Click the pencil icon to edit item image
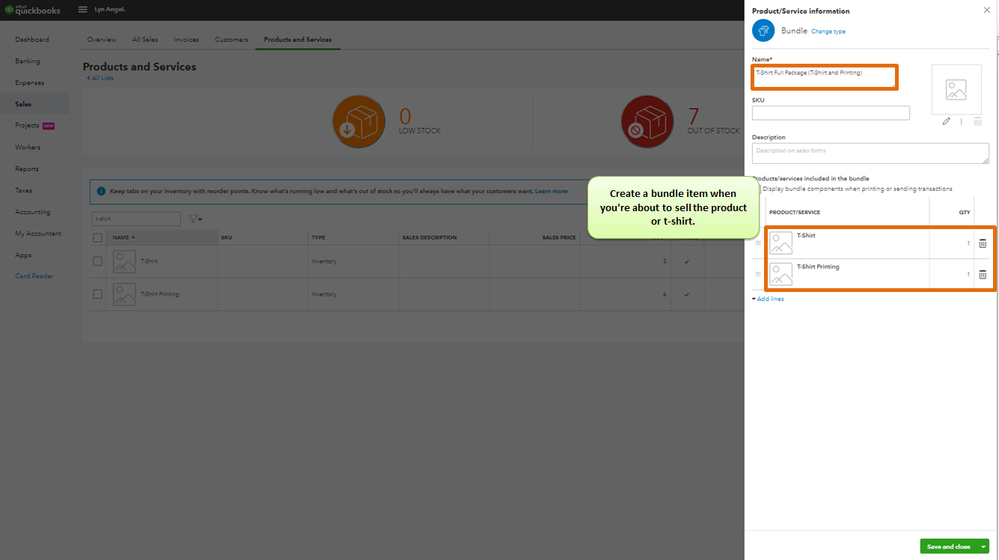 point(946,121)
